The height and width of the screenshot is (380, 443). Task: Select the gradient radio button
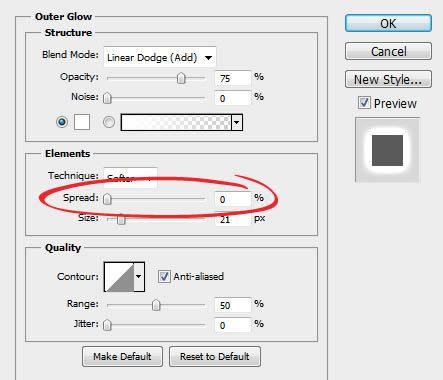tap(109, 122)
